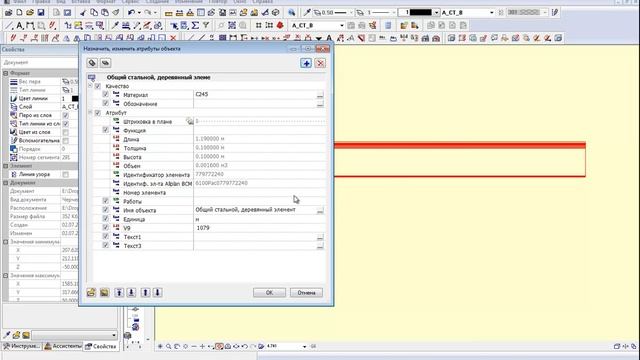Click the format pen icon right of layer field
Viewport: 640px width, 360px height.
coord(555,13)
